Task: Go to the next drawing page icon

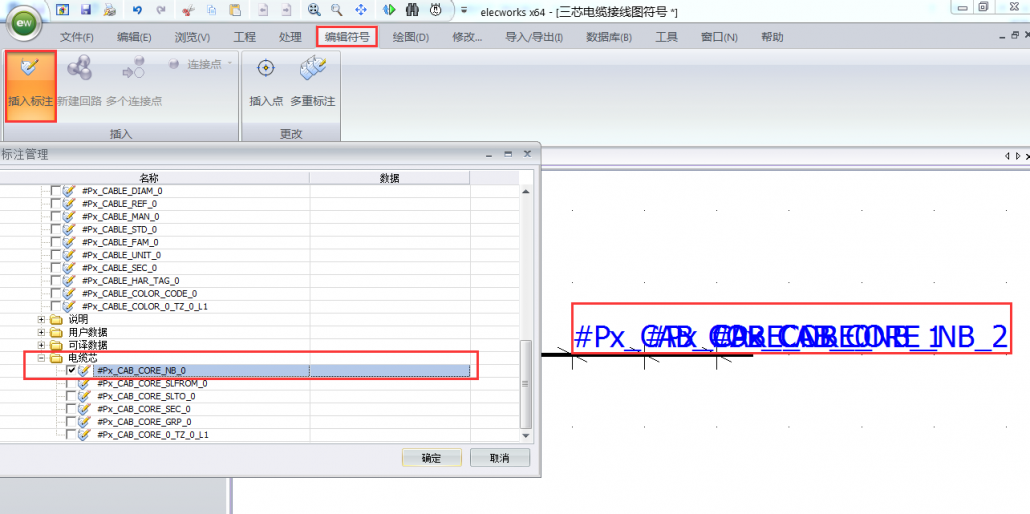Action: pyautogui.click(x=286, y=10)
